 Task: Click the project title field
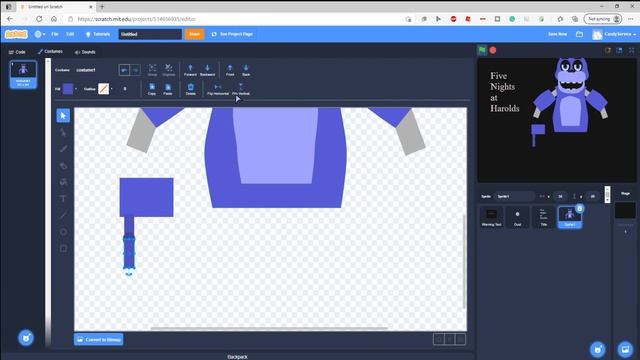(x=150, y=34)
